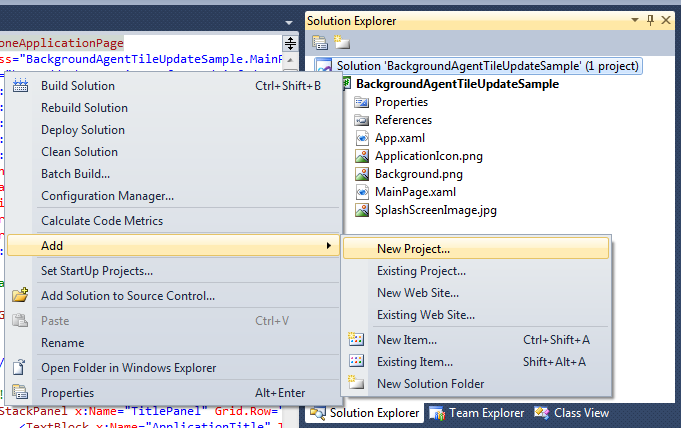
Task: Choose Clean Solution
Action: (173, 152)
